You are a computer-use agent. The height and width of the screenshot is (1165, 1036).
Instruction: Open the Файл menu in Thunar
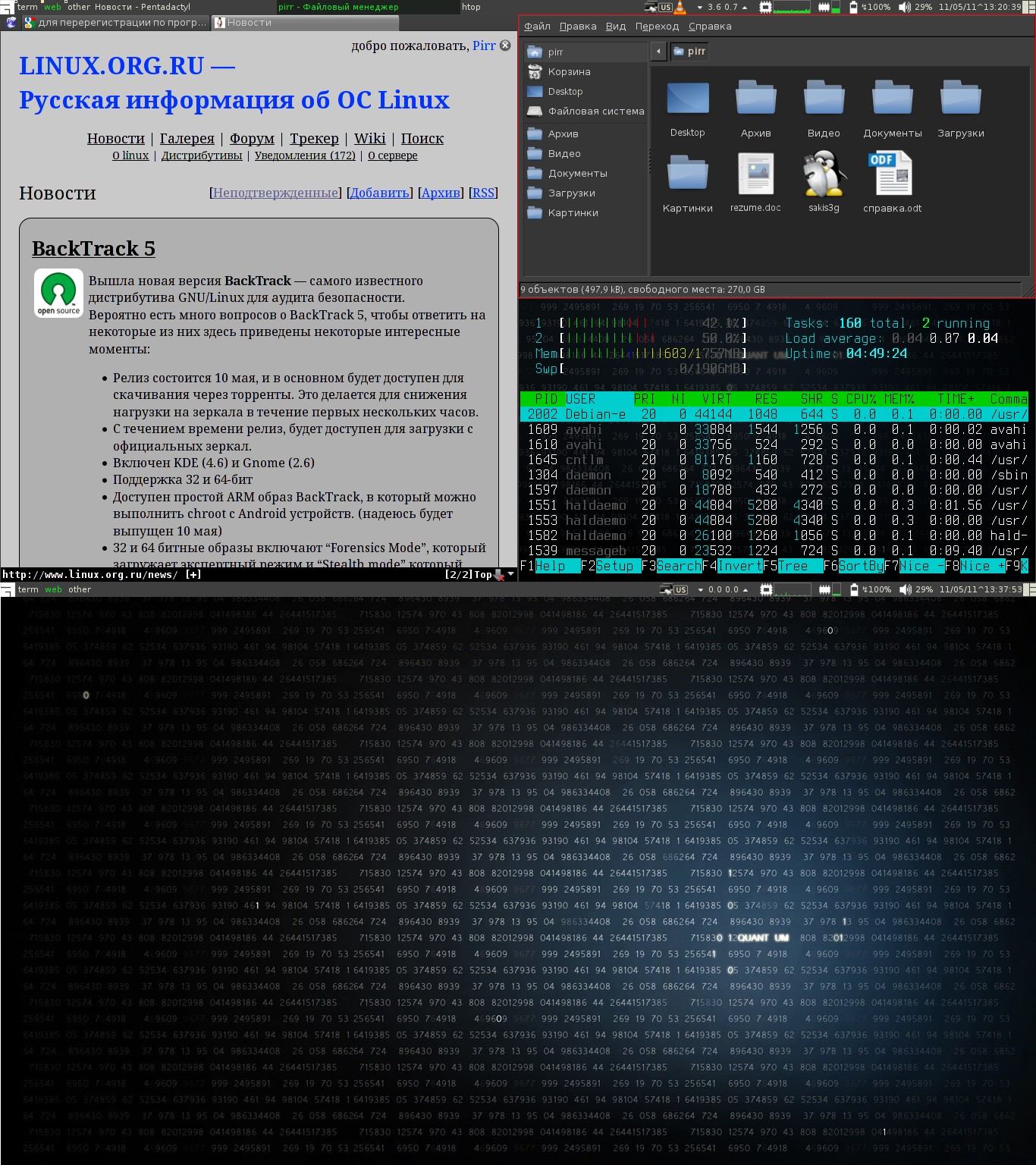point(537,26)
